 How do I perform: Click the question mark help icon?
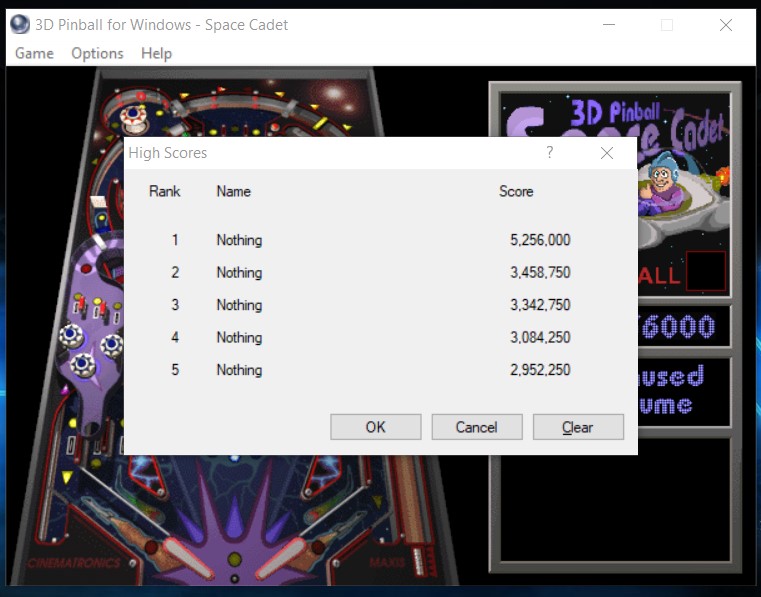pyautogui.click(x=549, y=152)
